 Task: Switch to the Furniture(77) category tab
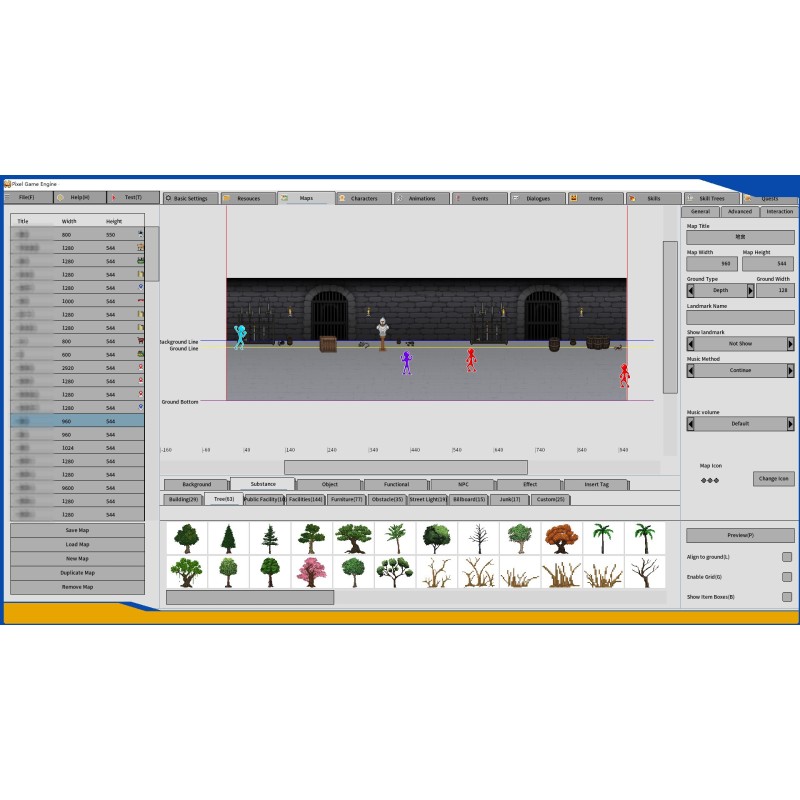click(346, 499)
